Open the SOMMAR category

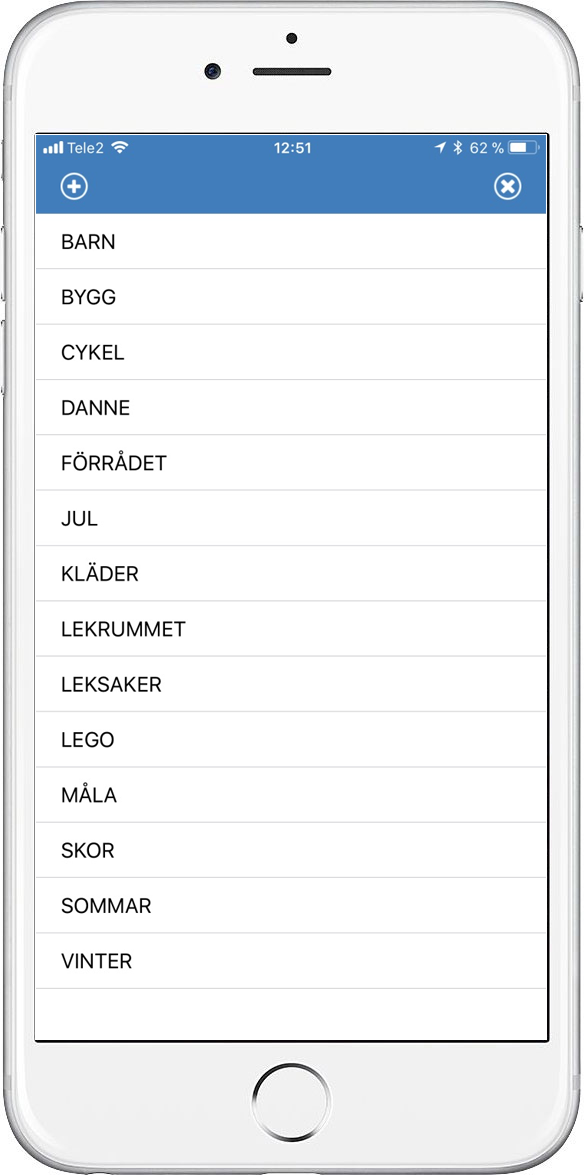coord(292,907)
